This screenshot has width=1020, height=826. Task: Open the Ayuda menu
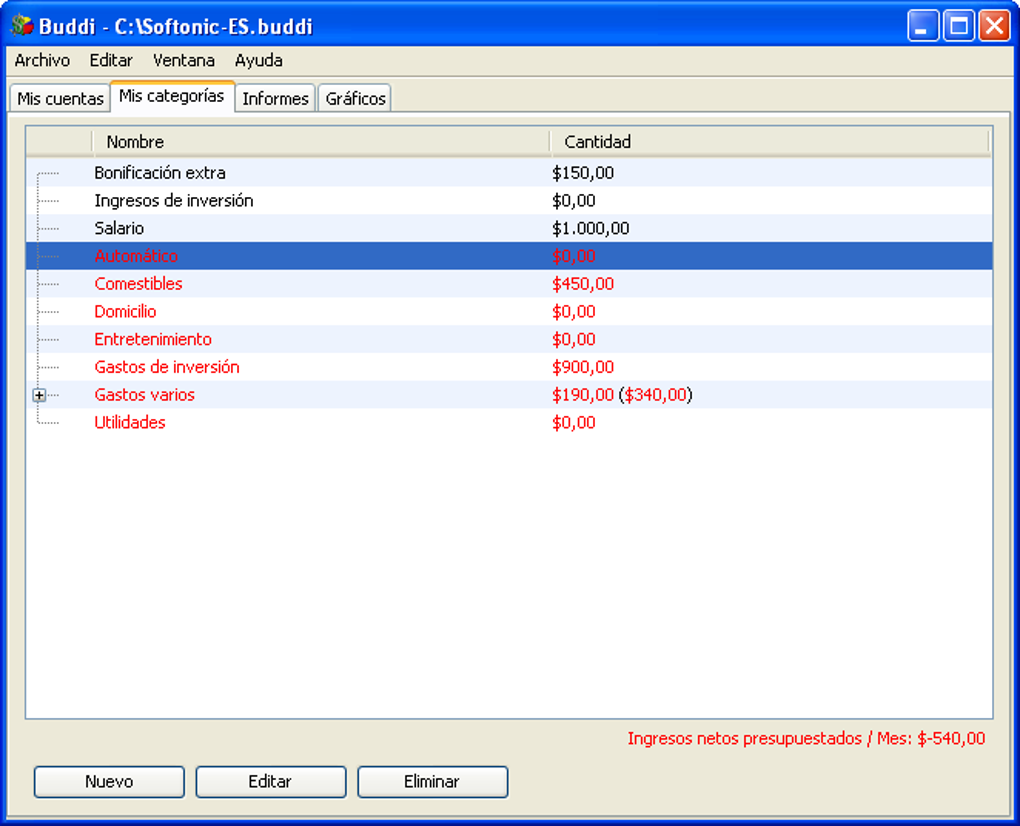tap(258, 60)
